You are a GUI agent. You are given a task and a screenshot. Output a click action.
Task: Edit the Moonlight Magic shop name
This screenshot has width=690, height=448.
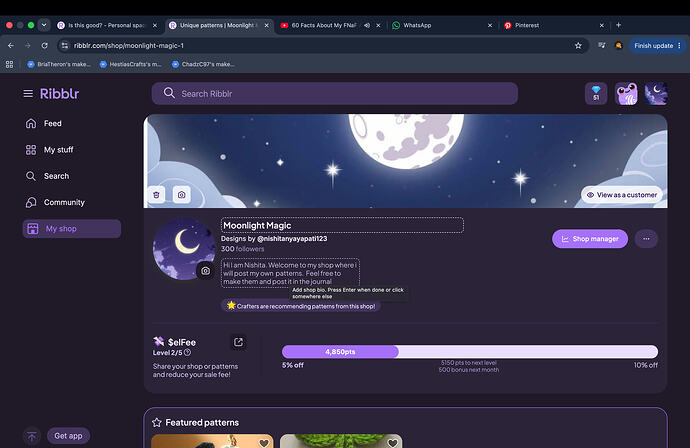coord(342,225)
